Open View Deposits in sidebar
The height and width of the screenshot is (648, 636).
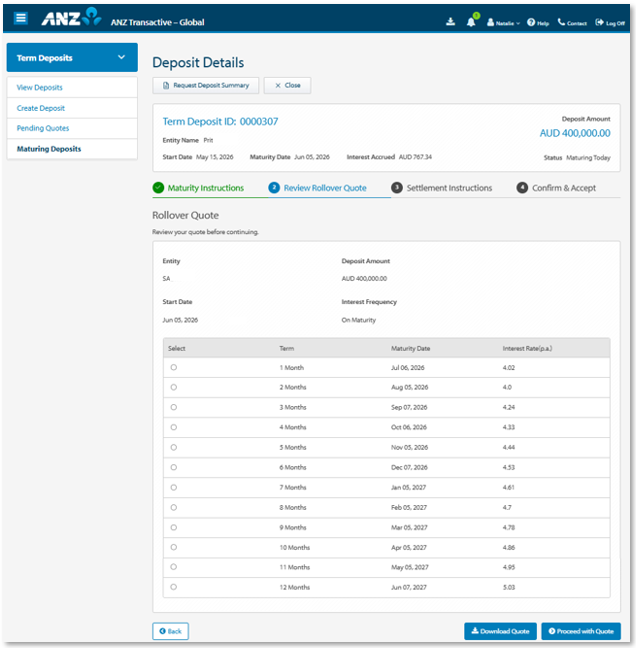[40, 88]
